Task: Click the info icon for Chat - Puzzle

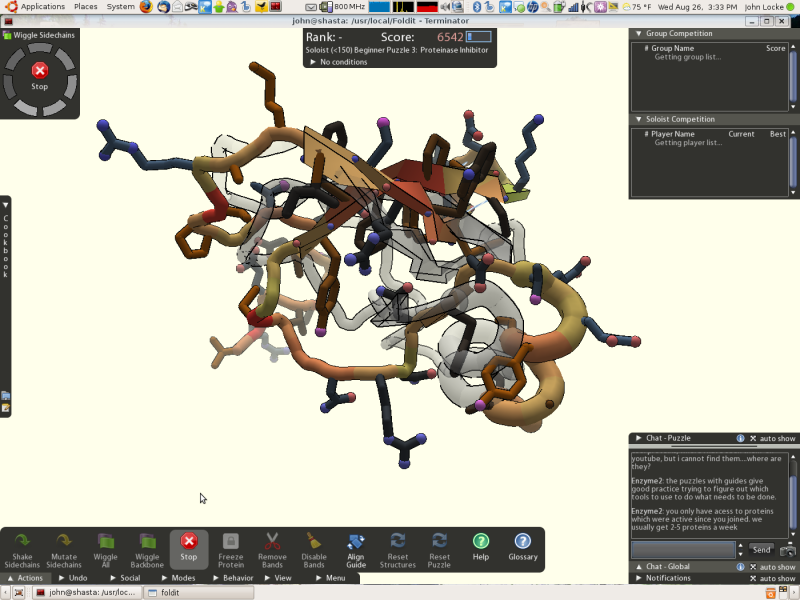Action: 740,438
